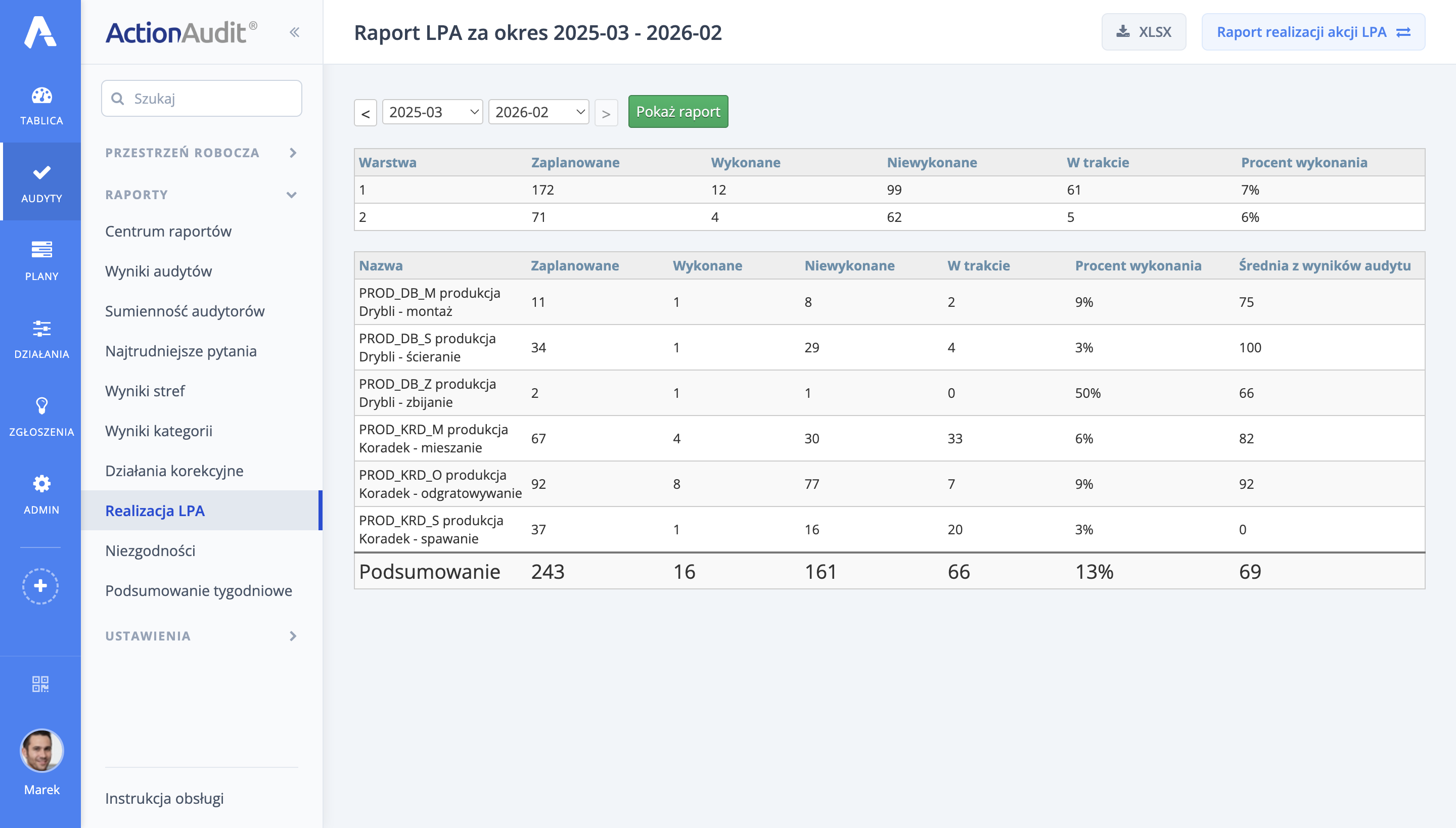Select Podsumowanie tygodniowe menu item
Viewport: 1456px width, 828px height.
(199, 590)
